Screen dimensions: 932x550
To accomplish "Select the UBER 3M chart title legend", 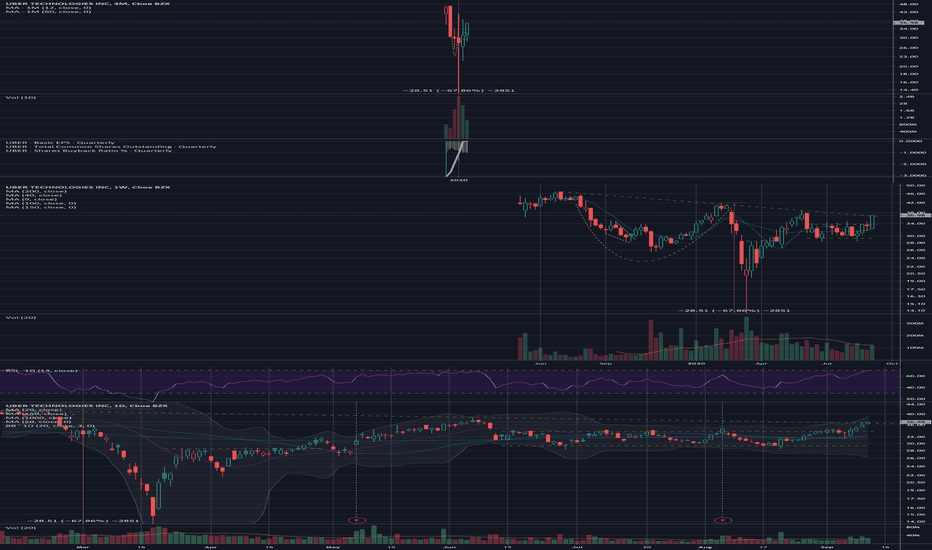I will point(88,4).
